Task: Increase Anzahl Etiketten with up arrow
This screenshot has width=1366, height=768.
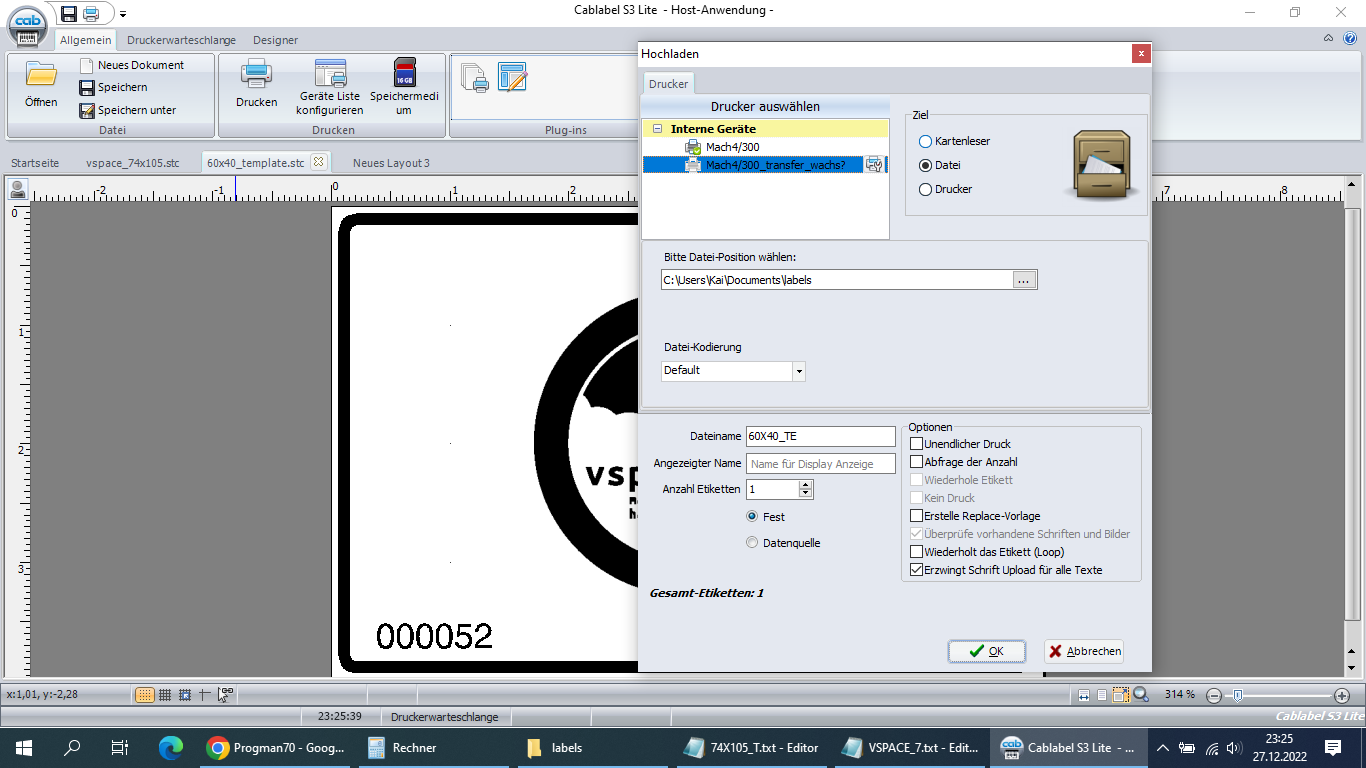Action: pos(805,485)
